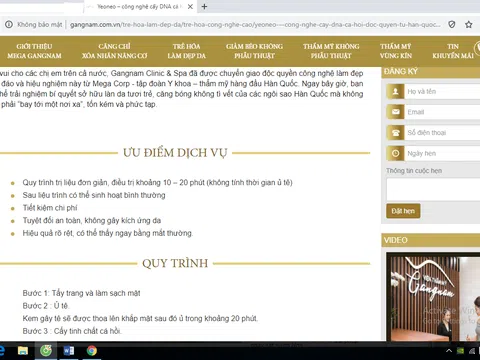Open Microsoft Word from the taskbar
This screenshot has width=480, height=360.
click(69, 351)
